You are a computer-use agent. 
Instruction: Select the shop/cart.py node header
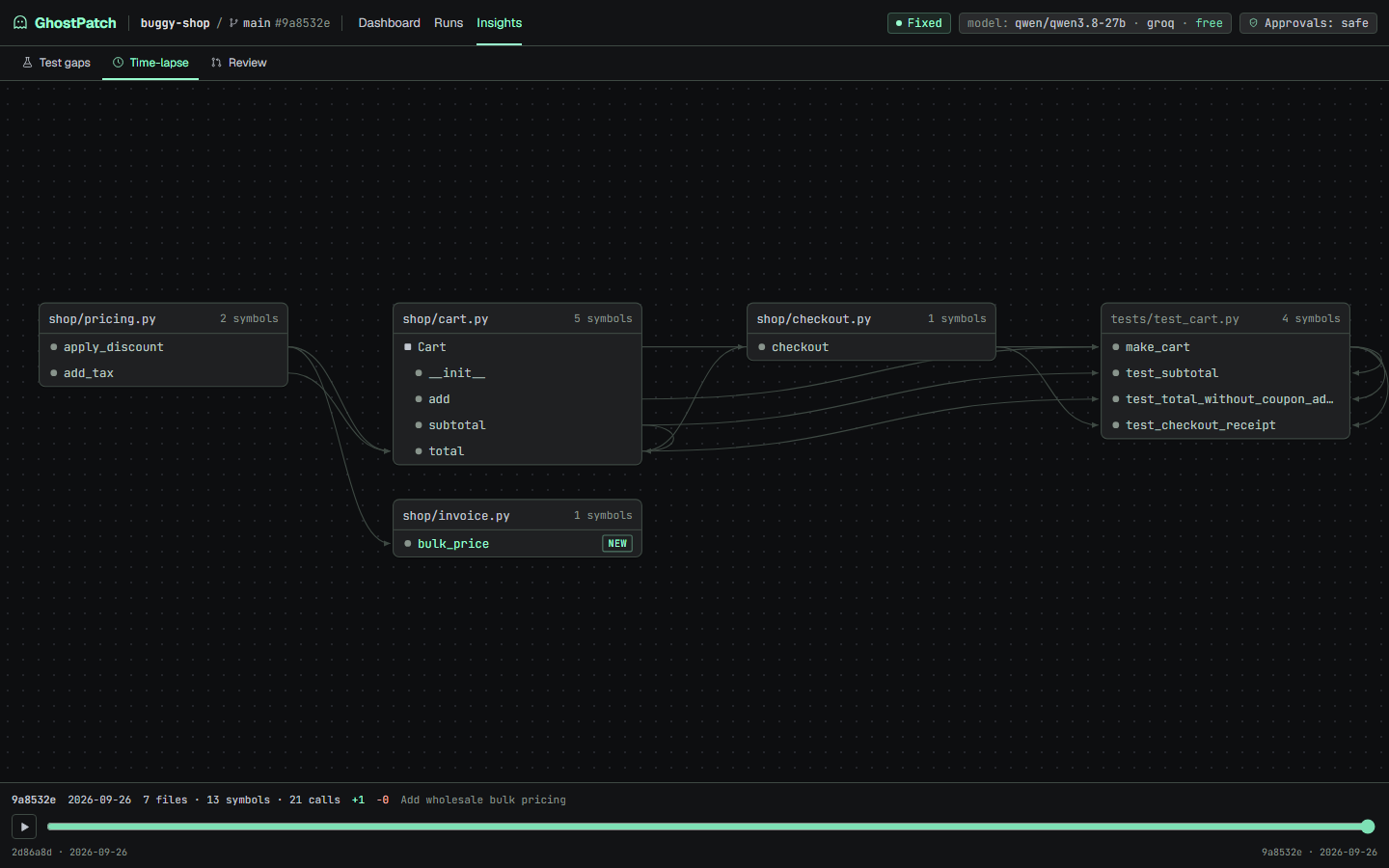pos(517,319)
